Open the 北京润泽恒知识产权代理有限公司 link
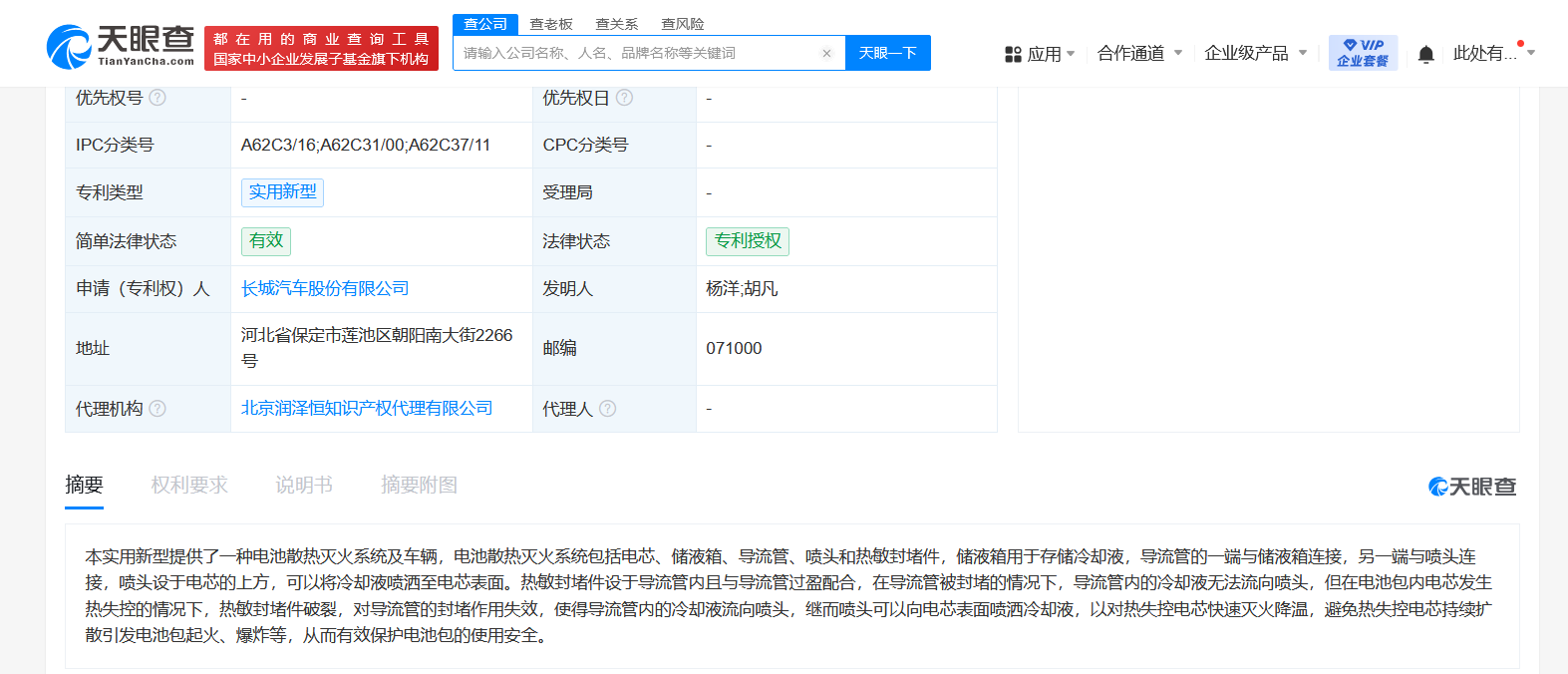The image size is (1568, 674). coord(367,408)
